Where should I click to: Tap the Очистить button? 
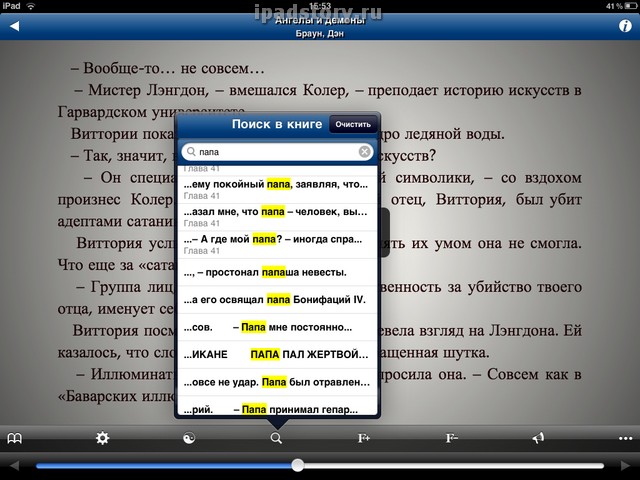[353, 124]
